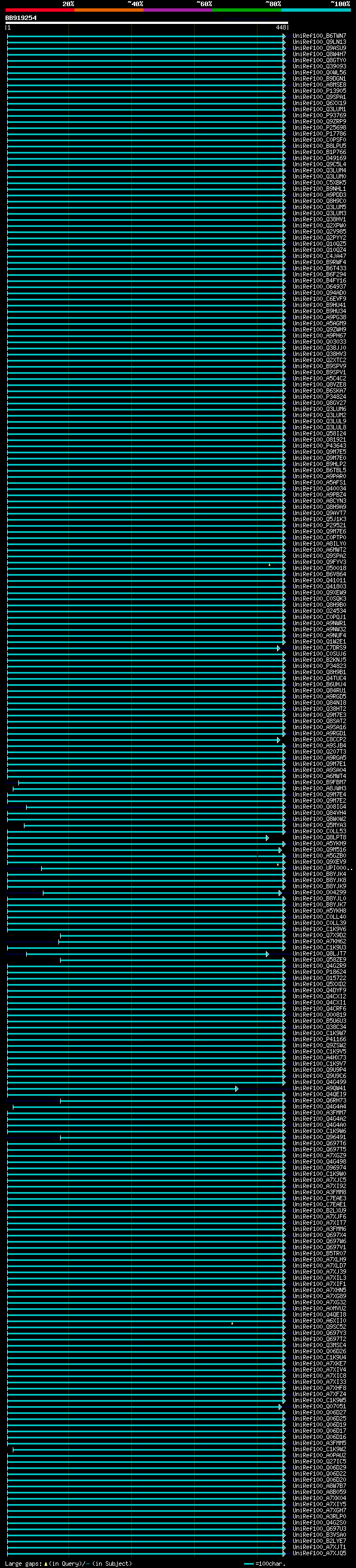Select hit UniRef100_B9FBM7
This screenshot has width=356, height=1568.
click(319, 783)
